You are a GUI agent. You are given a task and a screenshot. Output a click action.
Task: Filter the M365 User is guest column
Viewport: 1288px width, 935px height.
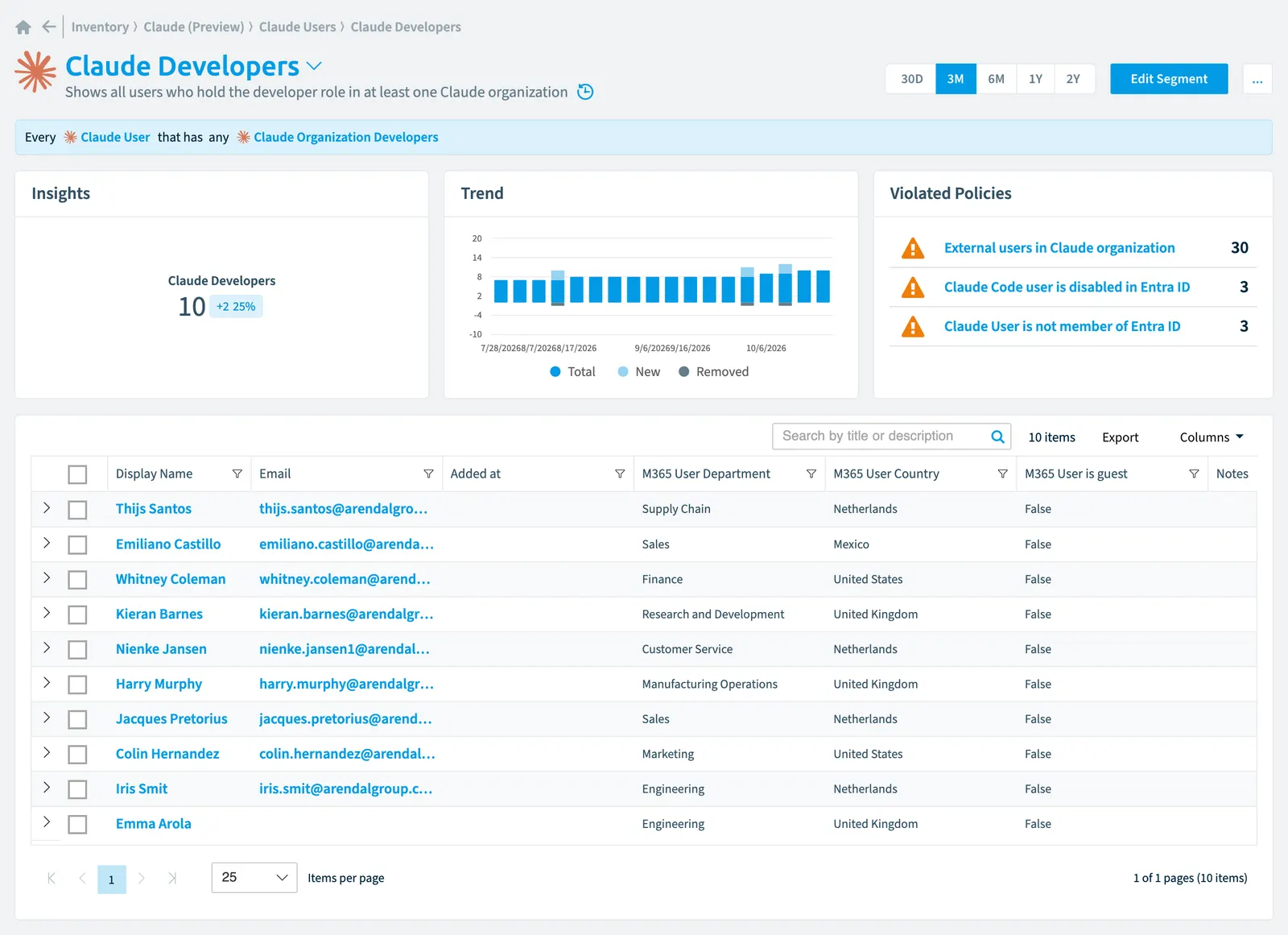[1194, 474]
